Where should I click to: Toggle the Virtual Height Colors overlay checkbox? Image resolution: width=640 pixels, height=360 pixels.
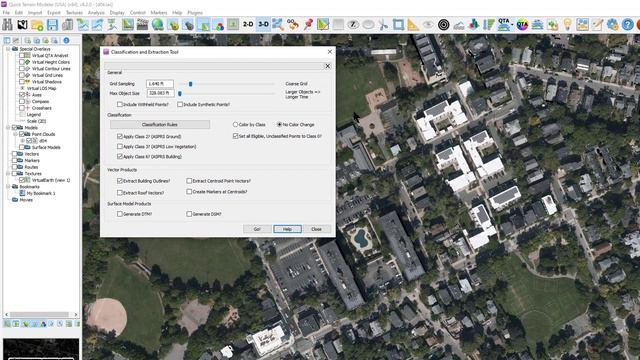[22, 62]
